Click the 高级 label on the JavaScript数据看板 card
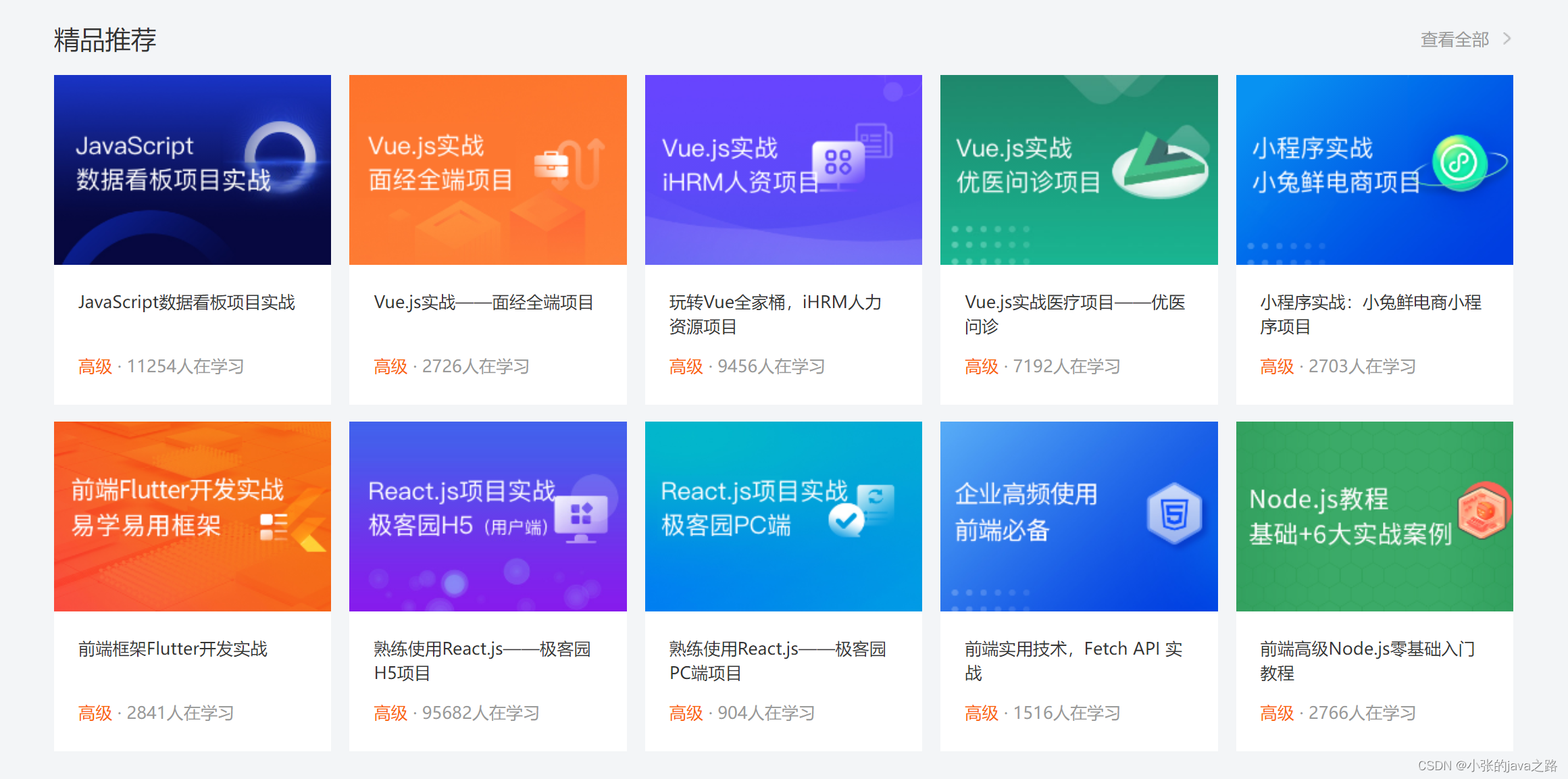Screen dimensions: 1568x779 point(95,366)
